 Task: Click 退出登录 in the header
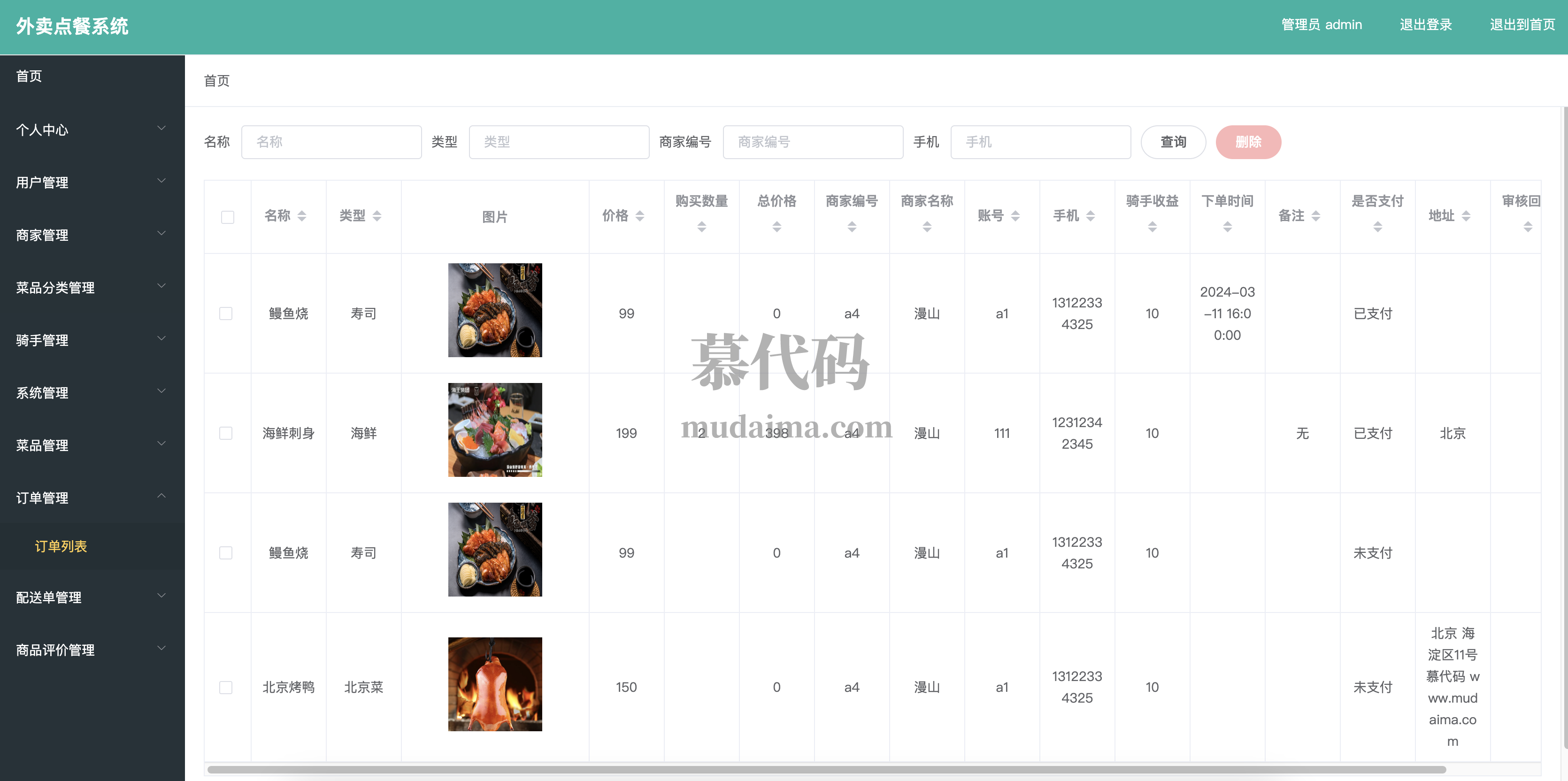(x=1425, y=25)
